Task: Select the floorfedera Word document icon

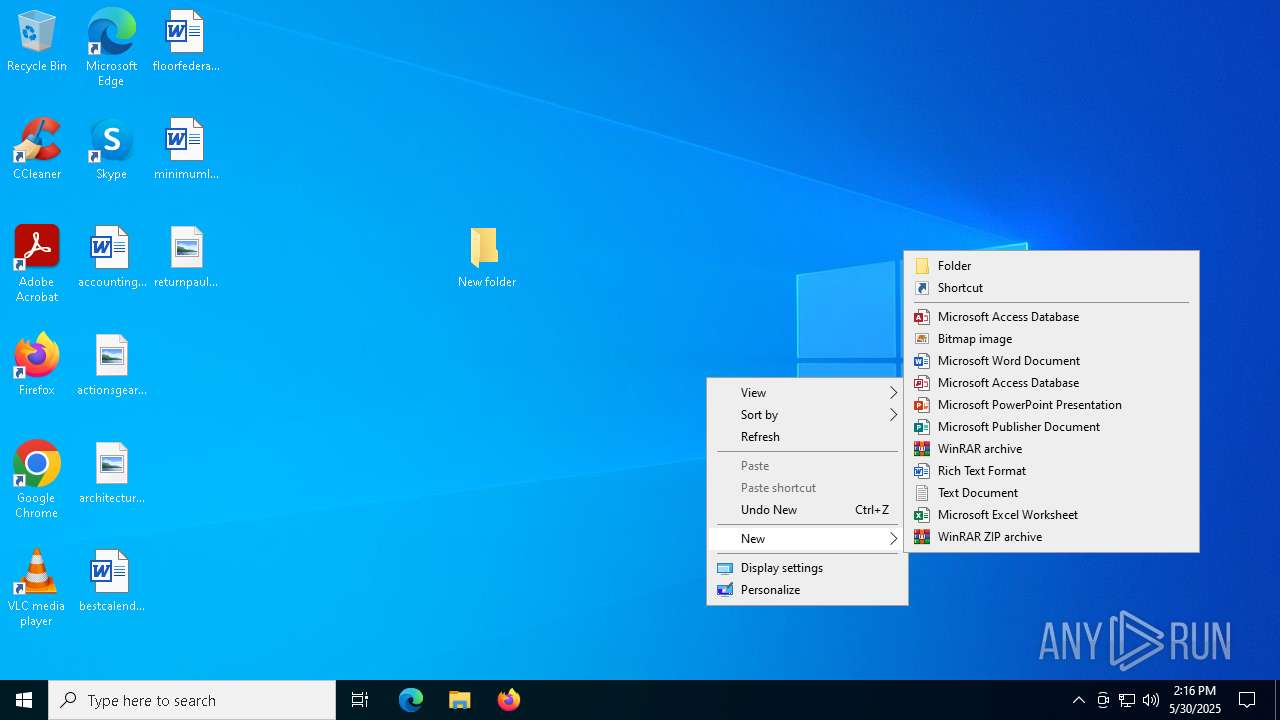Action: point(186,42)
